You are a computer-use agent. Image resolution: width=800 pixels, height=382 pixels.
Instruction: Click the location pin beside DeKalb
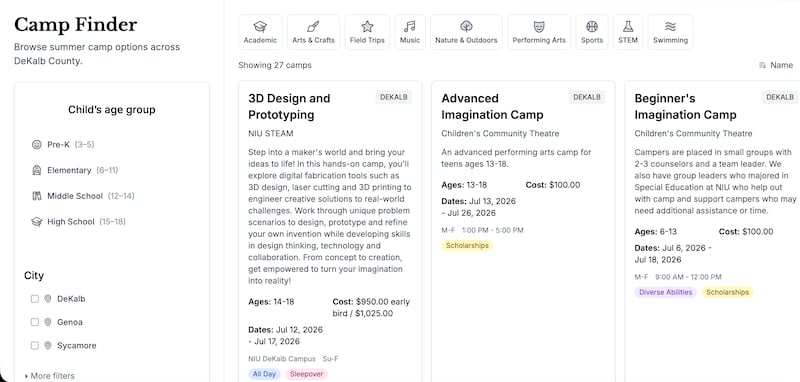(48, 299)
